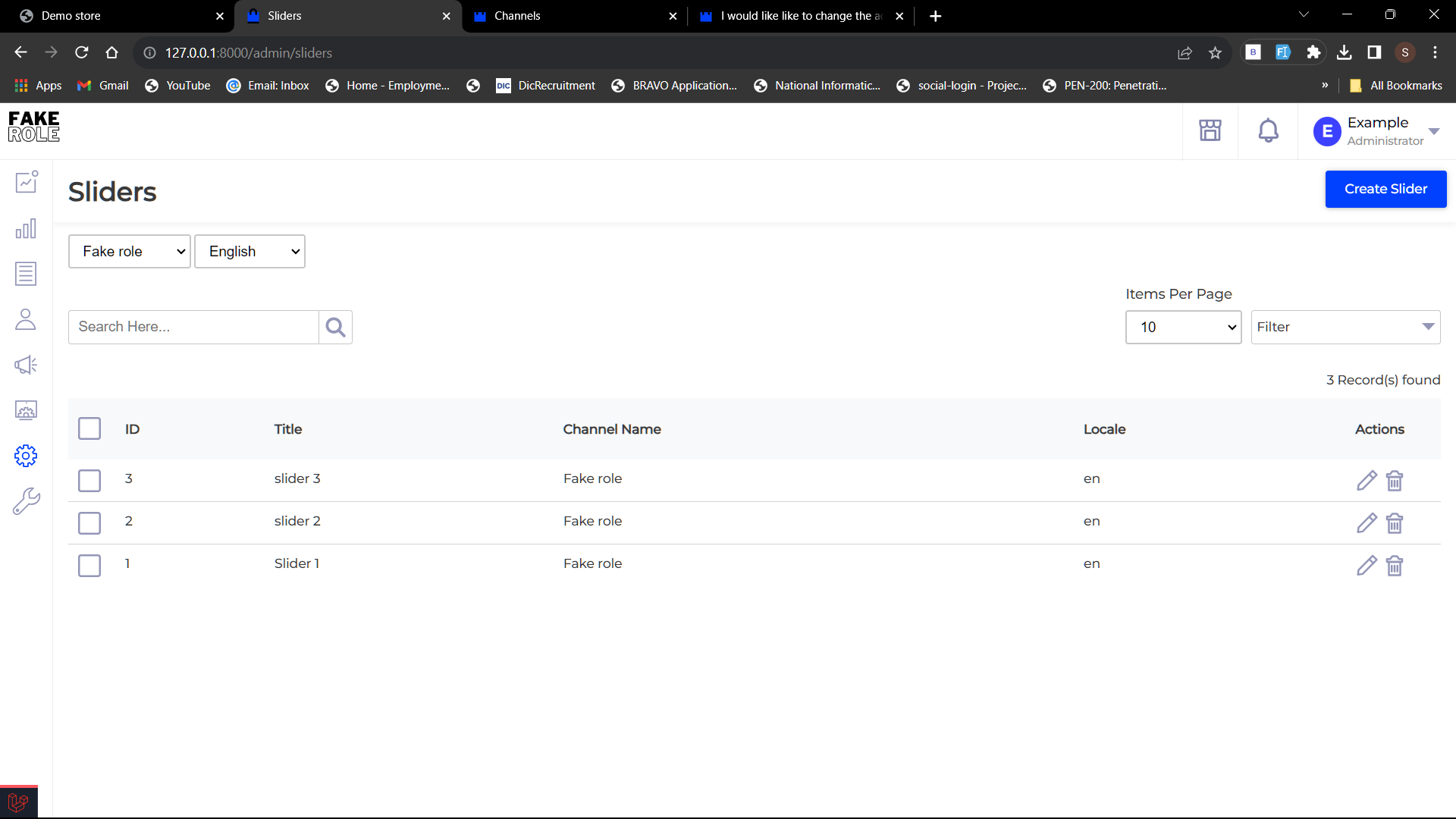Sort by ID column header
The image size is (1456, 819).
pyautogui.click(x=132, y=429)
